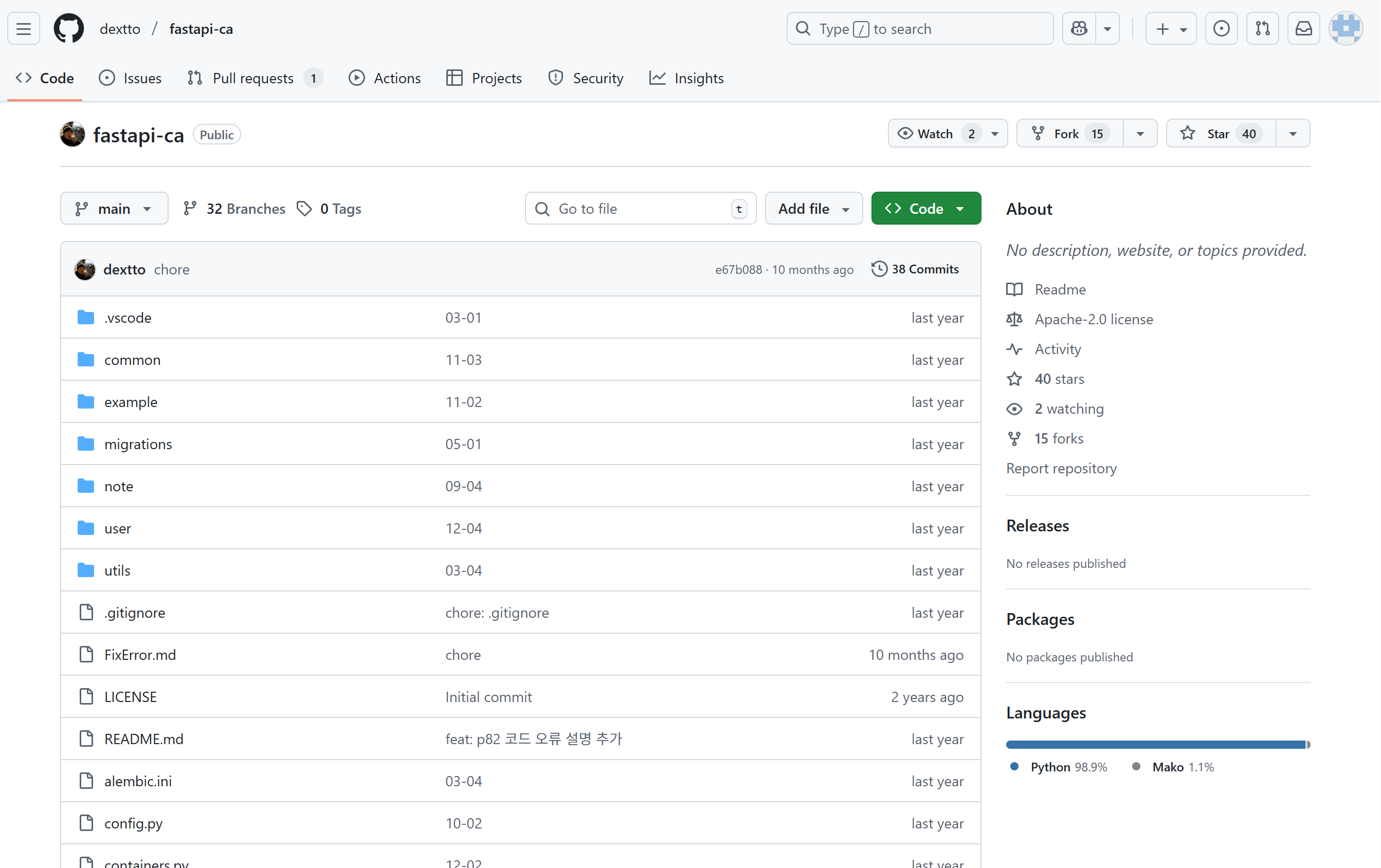Switch to the Pull requests tab
This screenshot has width=1381, height=868.
click(x=253, y=78)
